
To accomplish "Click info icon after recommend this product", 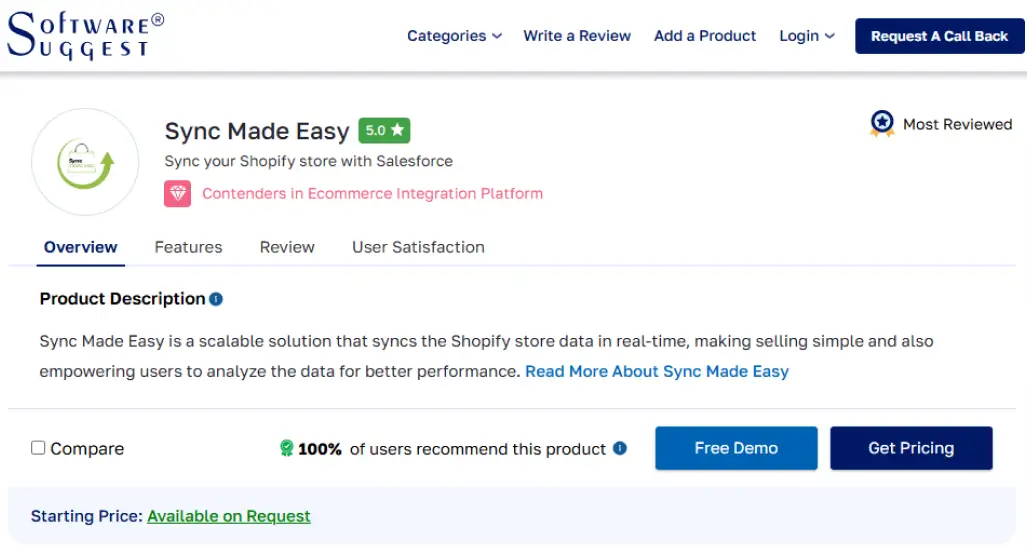I will coord(620,449).
